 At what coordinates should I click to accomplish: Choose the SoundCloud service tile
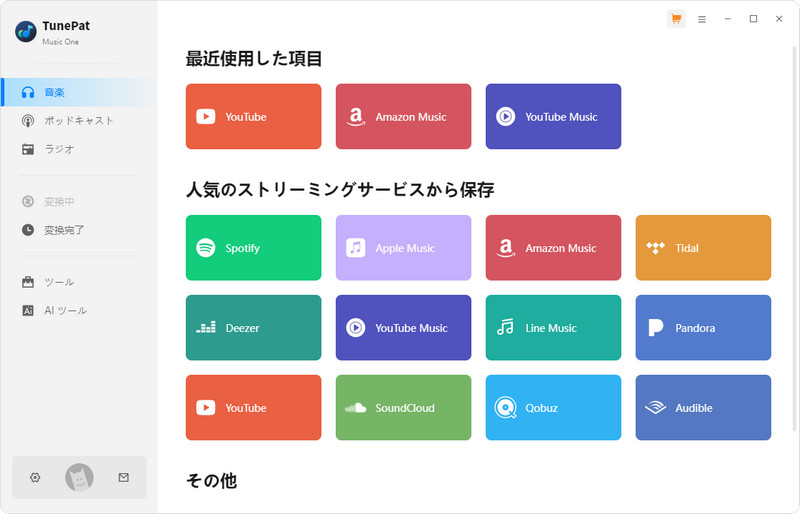(x=404, y=407)
